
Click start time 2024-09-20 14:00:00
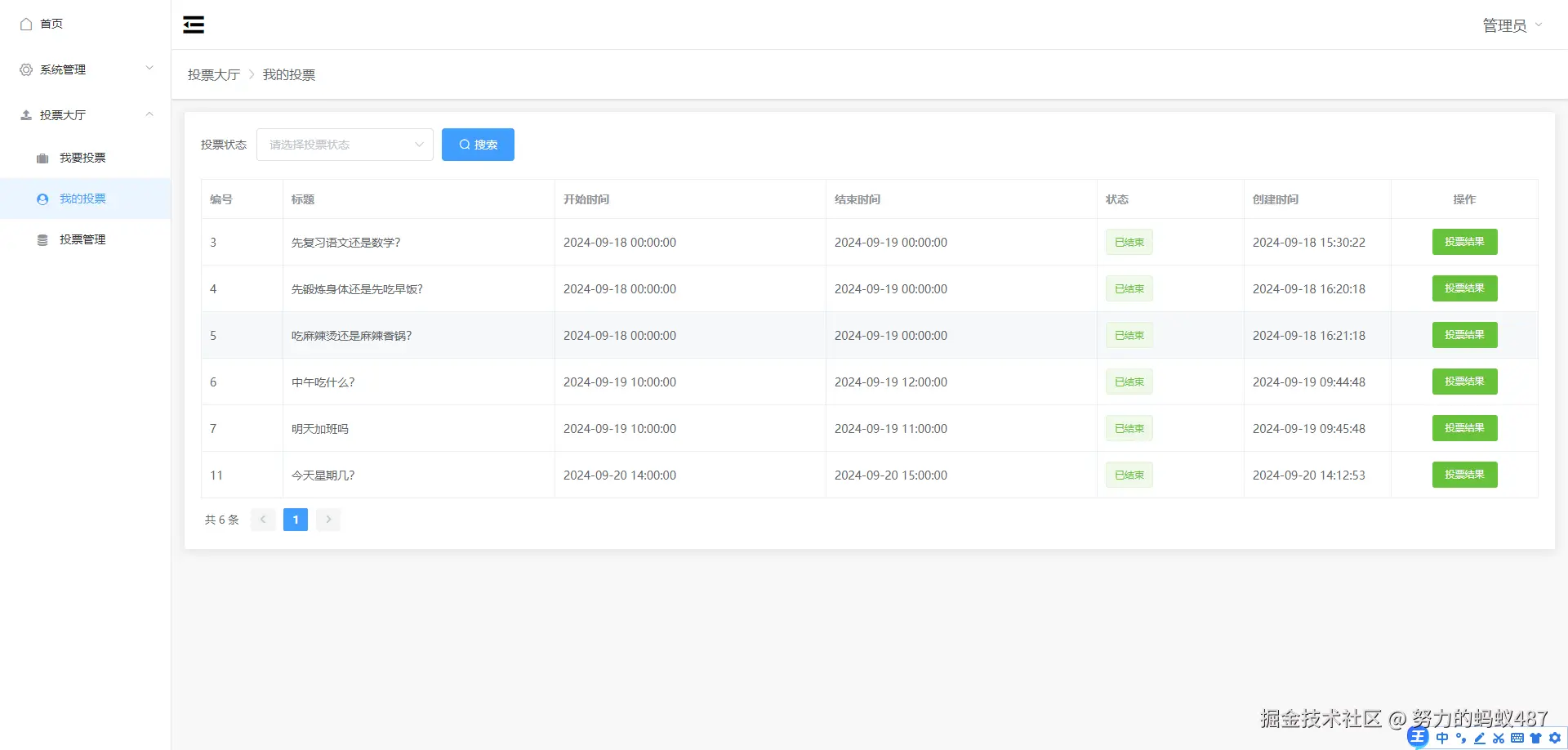620,475
